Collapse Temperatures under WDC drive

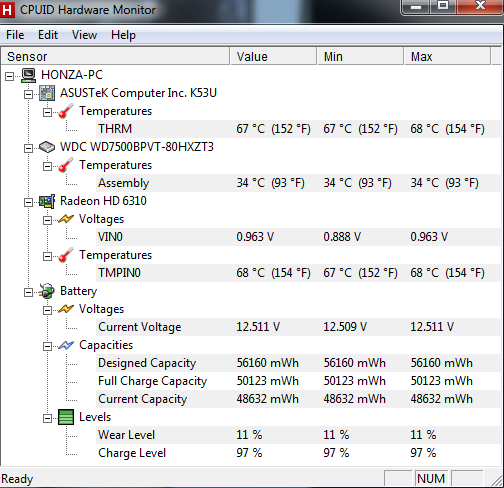point(47,167)
